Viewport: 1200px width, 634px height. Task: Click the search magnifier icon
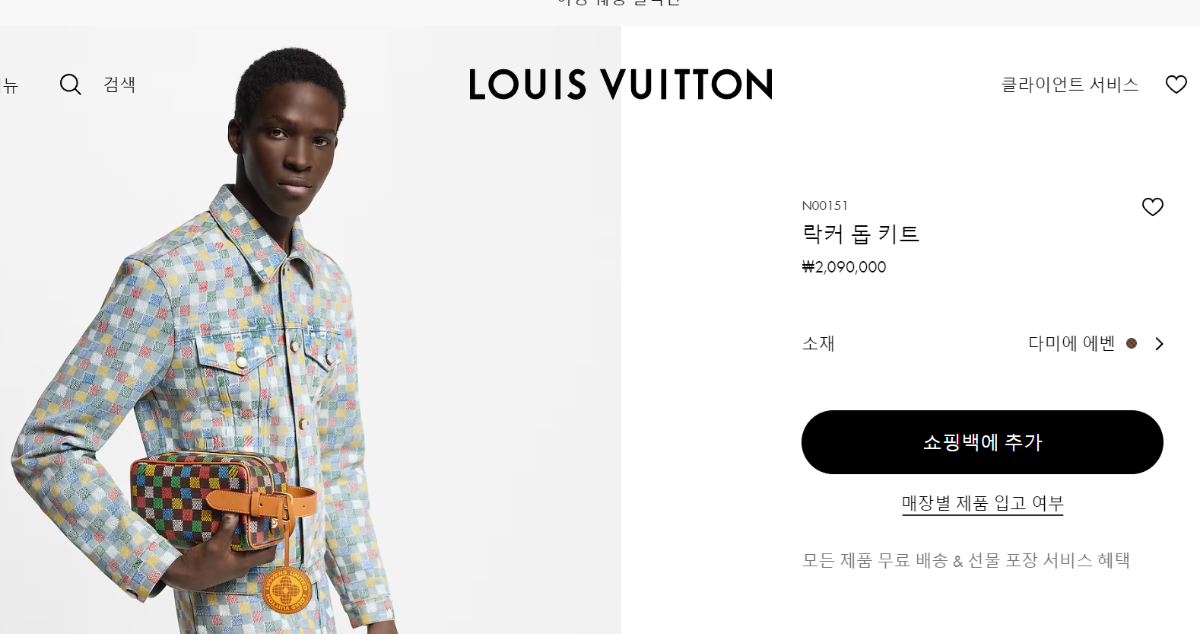70,84
